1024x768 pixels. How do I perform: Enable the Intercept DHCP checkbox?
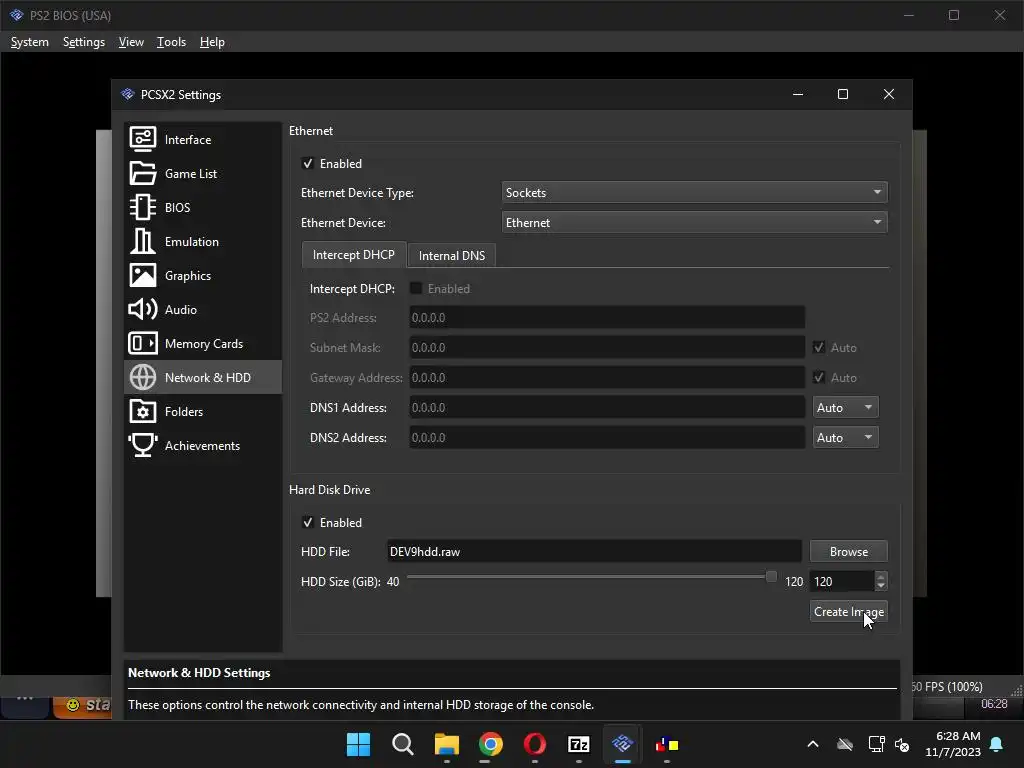click(x=415, y=288)
